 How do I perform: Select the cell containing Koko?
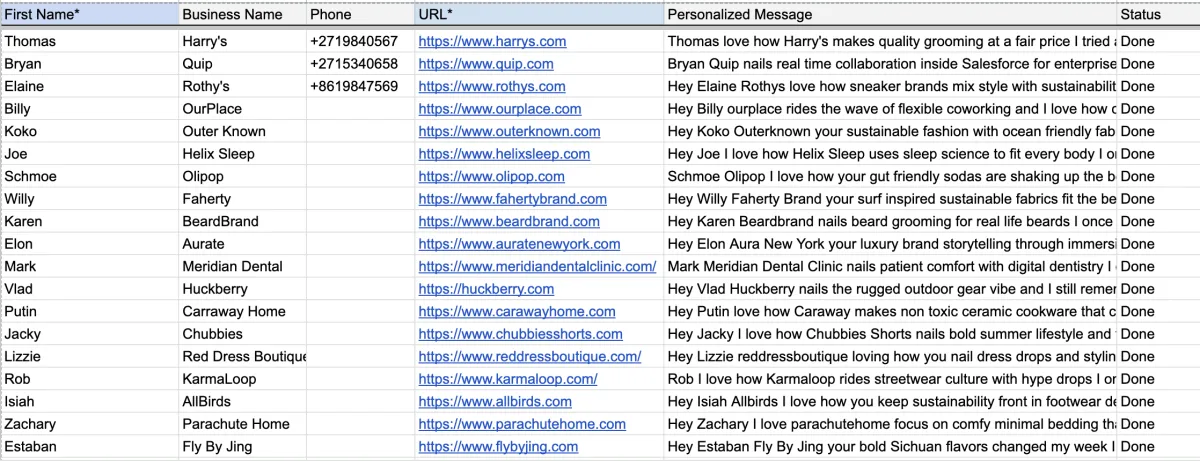[x=89, y=131]
